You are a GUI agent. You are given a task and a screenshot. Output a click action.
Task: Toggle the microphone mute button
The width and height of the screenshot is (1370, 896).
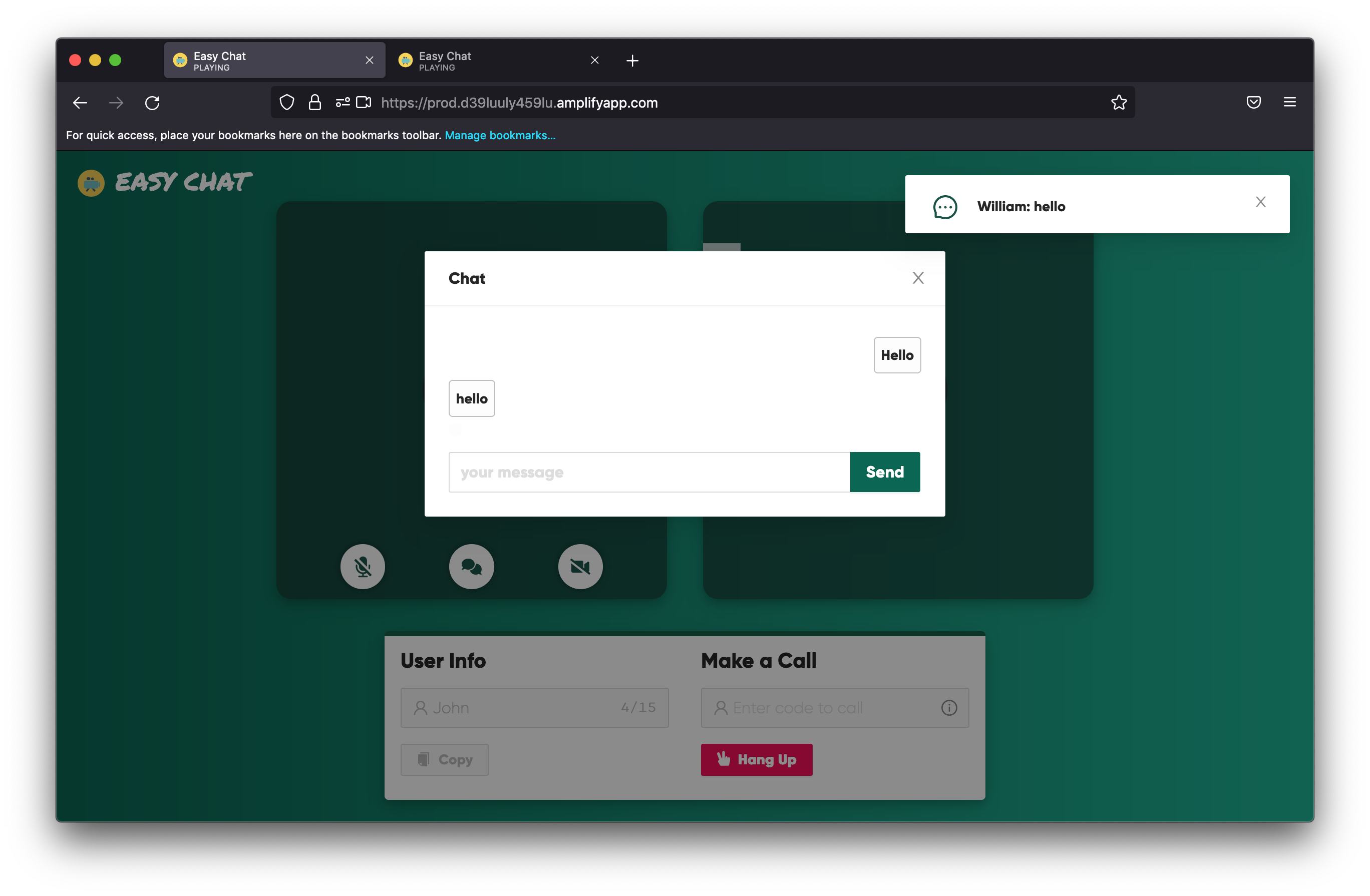click(363, 567)
